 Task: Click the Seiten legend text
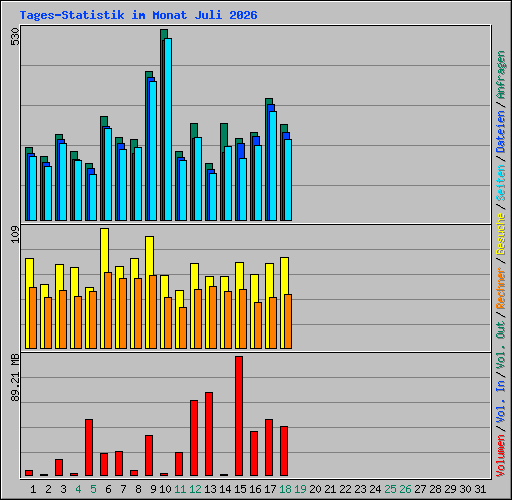point(501,183)
